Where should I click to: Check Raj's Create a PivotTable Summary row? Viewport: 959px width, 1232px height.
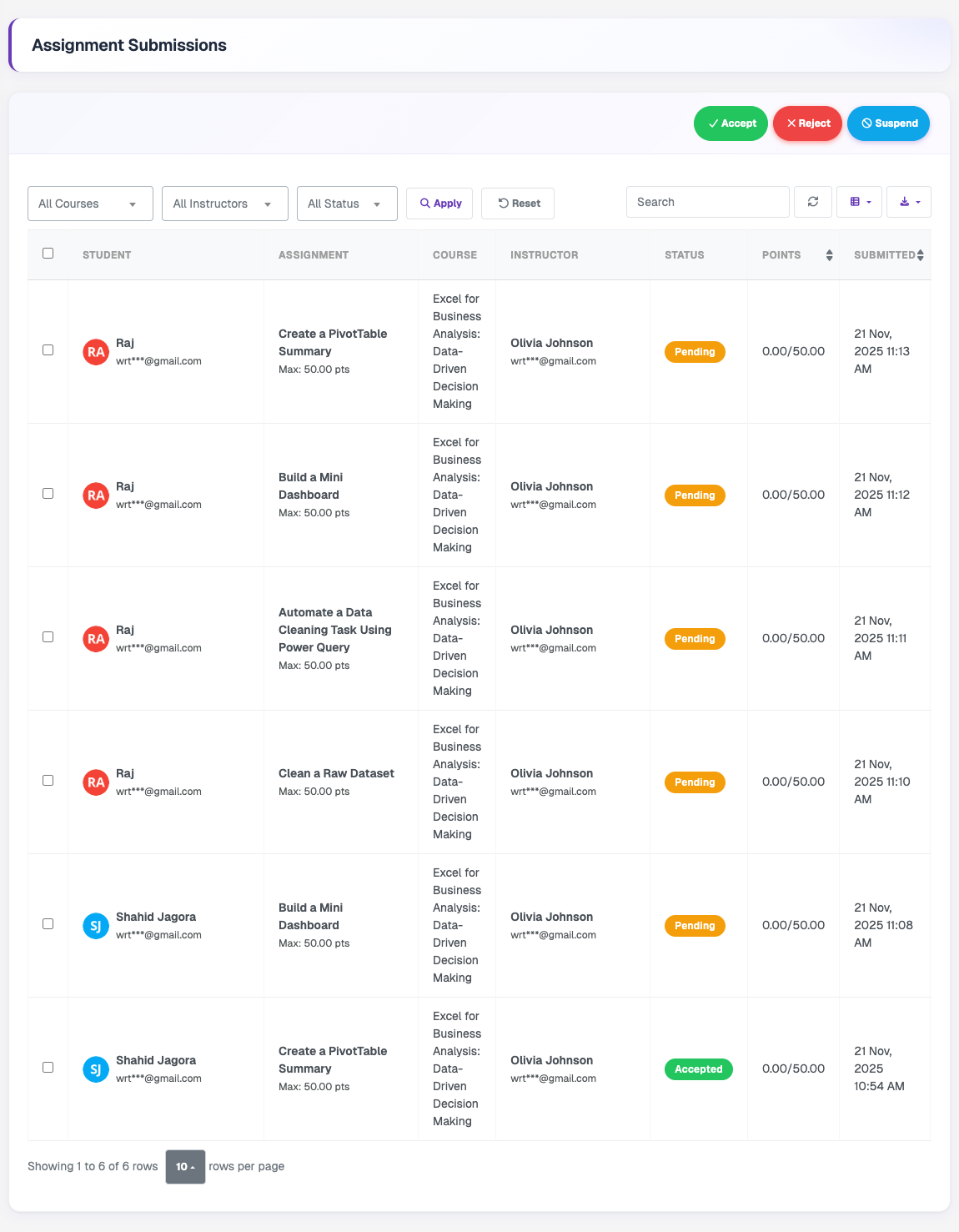coord(48,350)
